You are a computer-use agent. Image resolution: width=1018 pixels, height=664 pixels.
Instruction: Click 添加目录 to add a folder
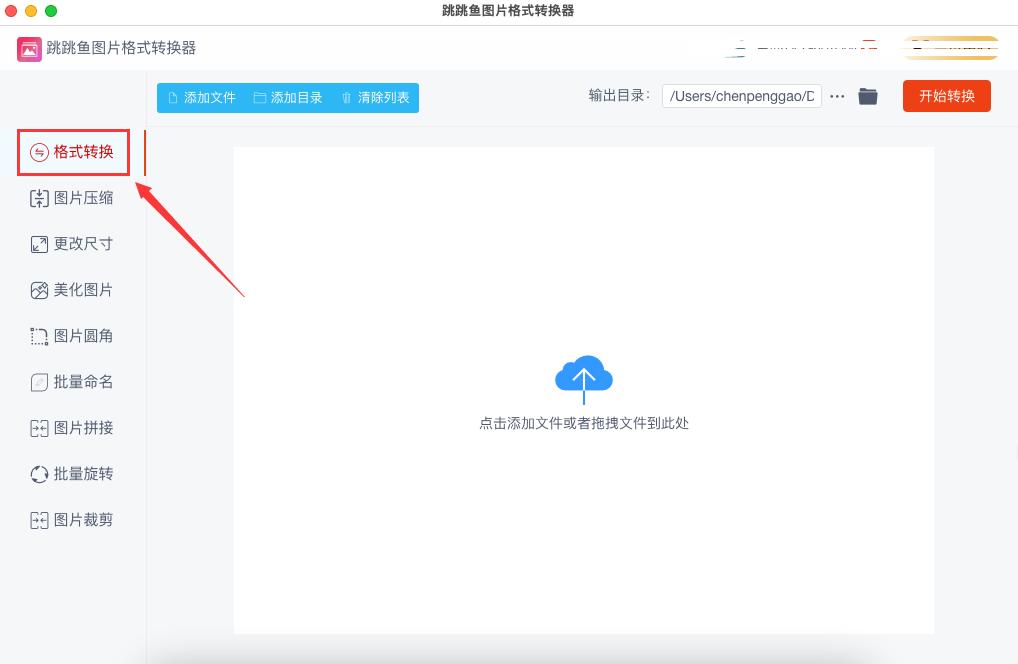(x=288, y=98)
